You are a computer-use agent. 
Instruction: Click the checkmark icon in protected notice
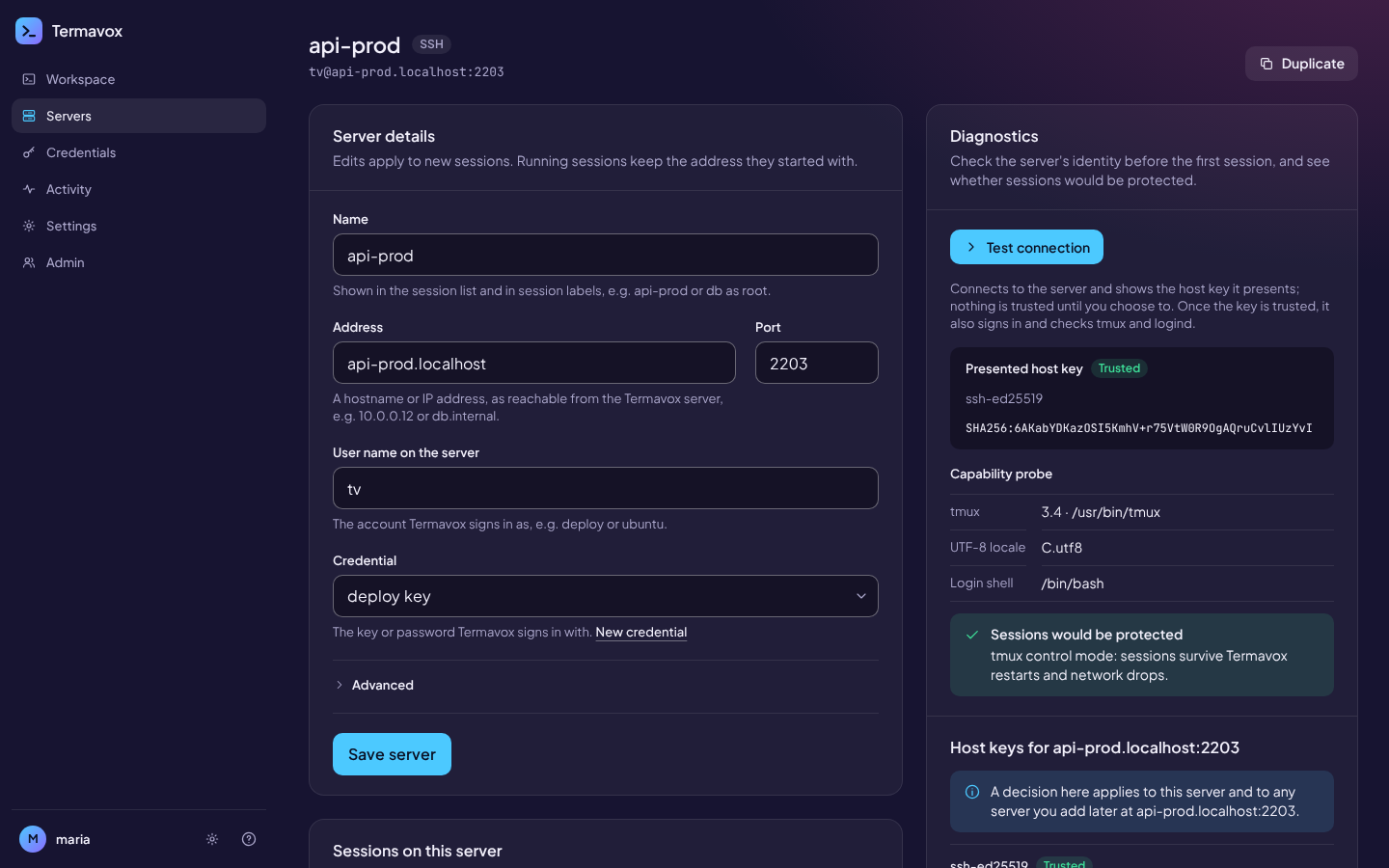(972, 635)
